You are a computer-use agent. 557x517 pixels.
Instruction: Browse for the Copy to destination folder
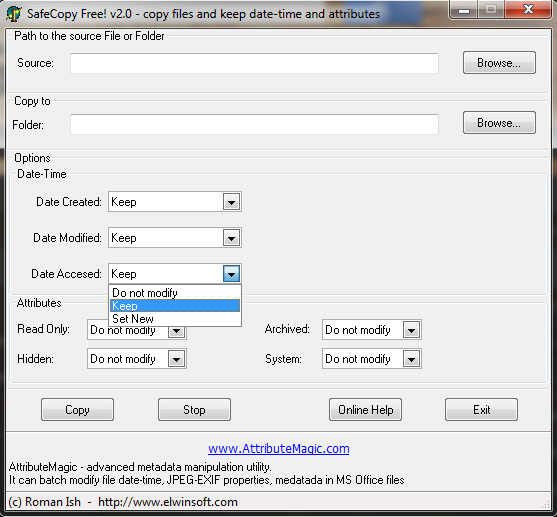click(499, 123)
